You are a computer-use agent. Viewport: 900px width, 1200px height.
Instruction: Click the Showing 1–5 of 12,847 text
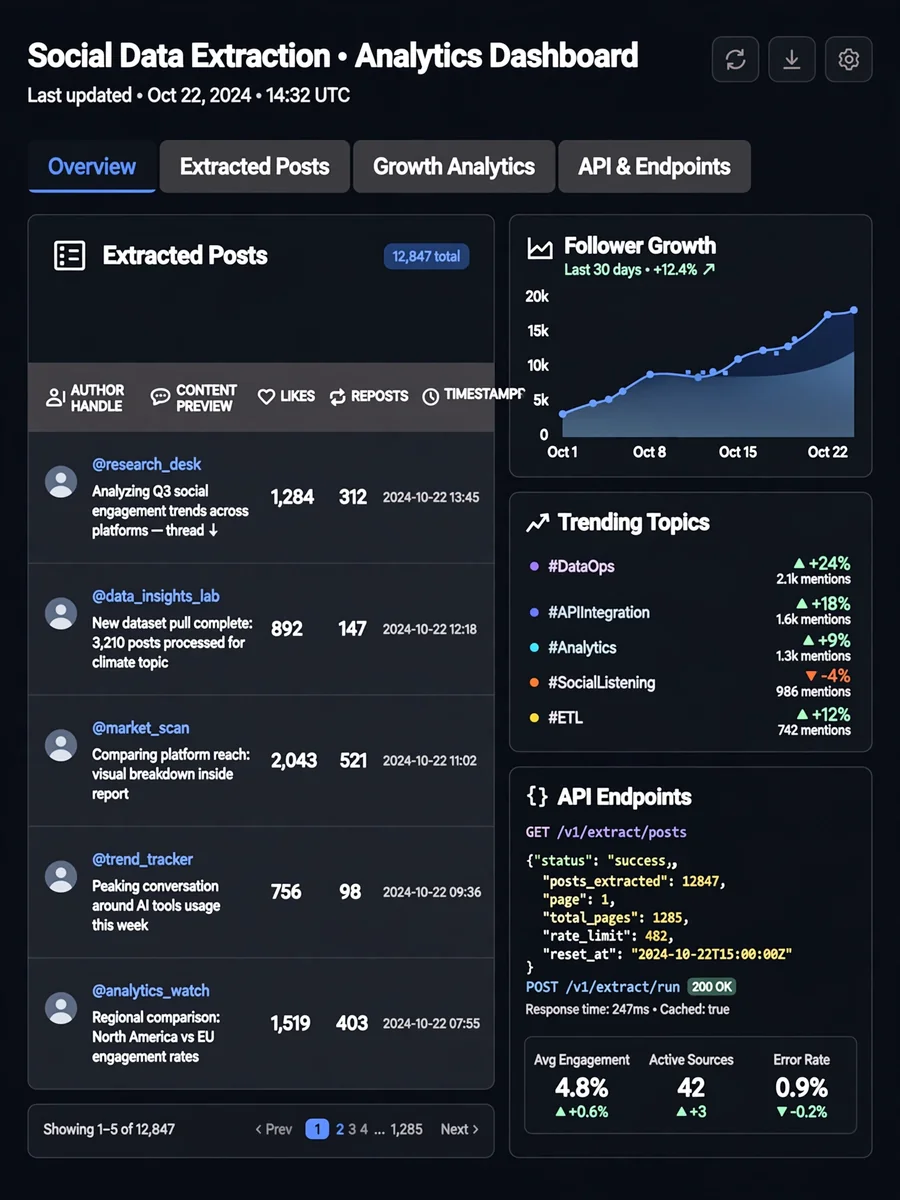coord(109,1129)
